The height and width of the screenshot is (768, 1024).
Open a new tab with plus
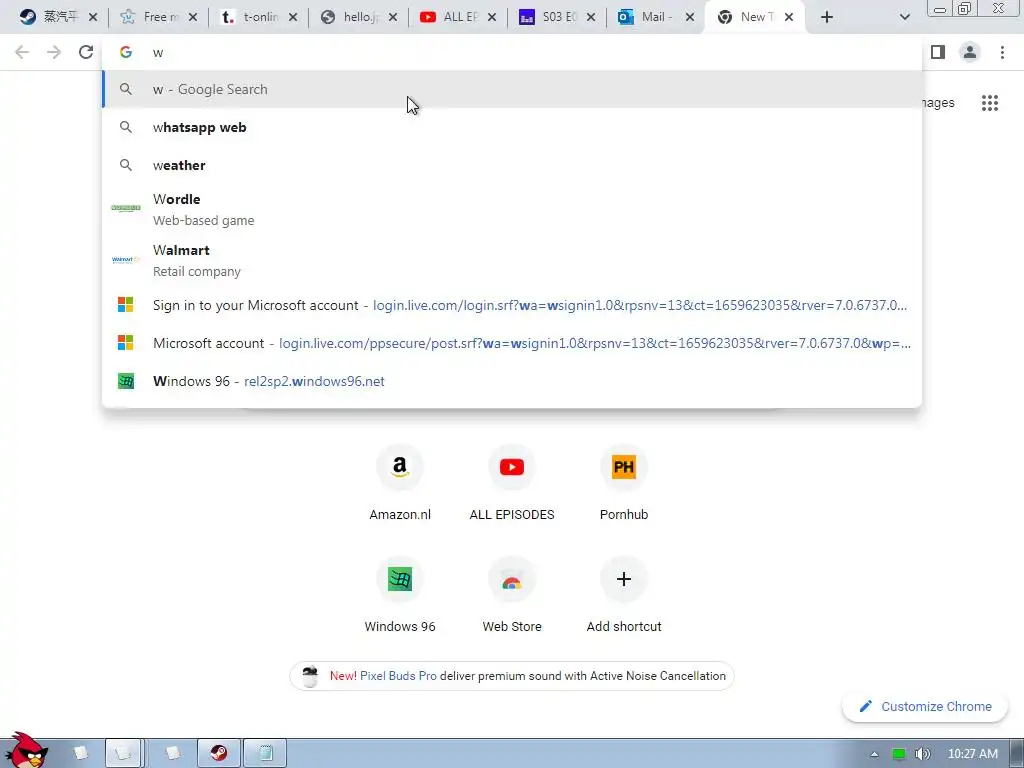tap(827, 17)
